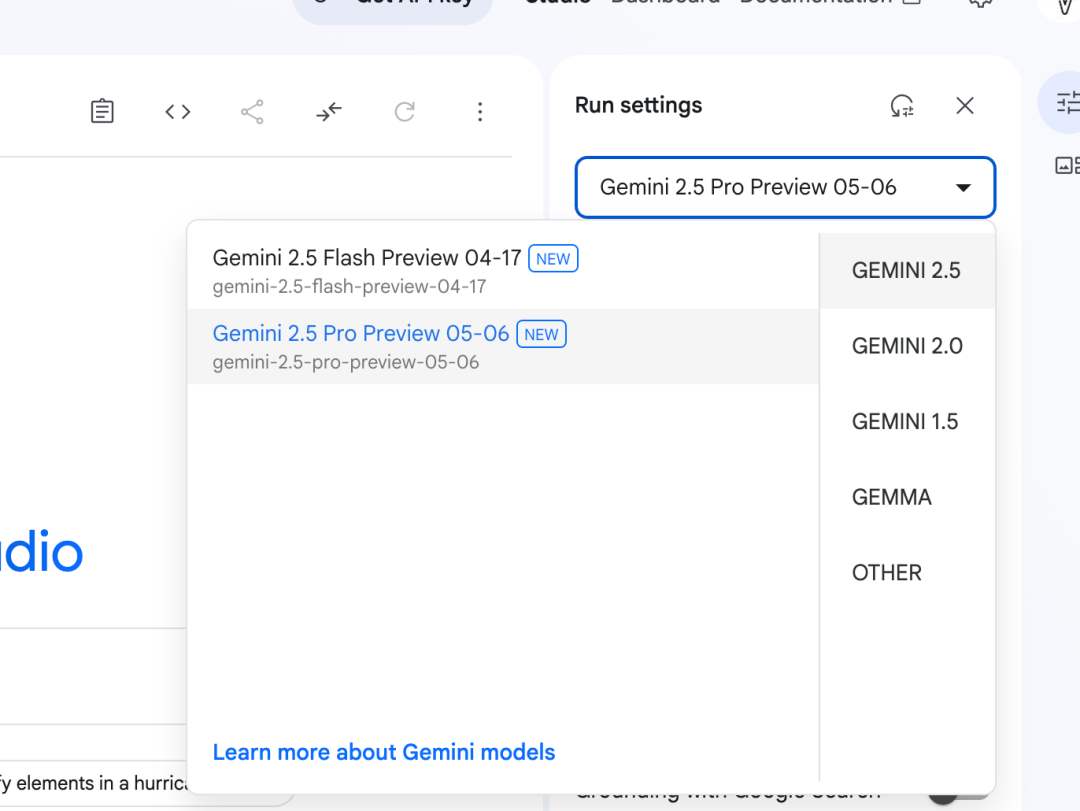
Task: Click the Get code icon
Action: [x=177, y=111]
